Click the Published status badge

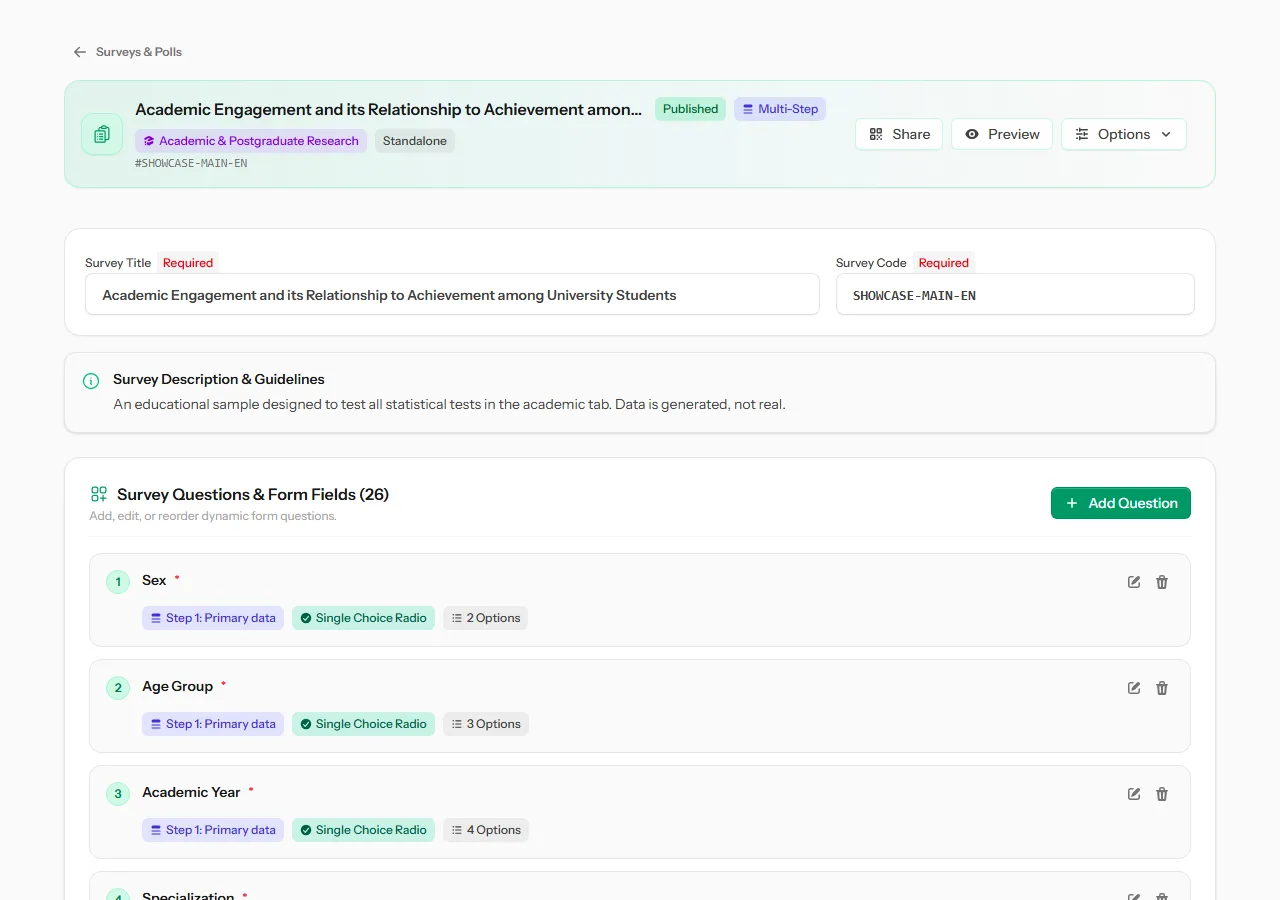[690, 109]
